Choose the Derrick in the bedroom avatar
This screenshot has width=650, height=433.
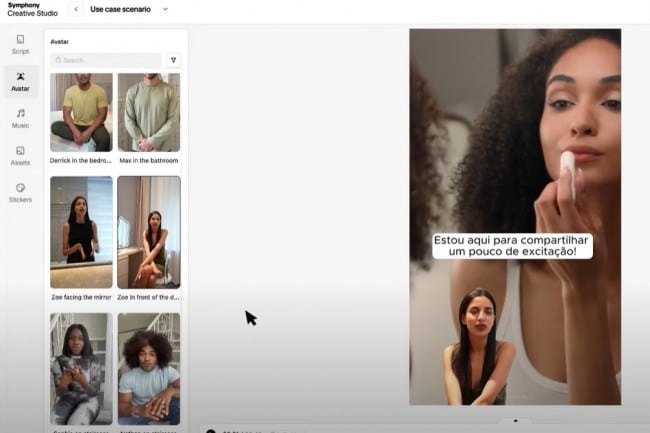81,112
